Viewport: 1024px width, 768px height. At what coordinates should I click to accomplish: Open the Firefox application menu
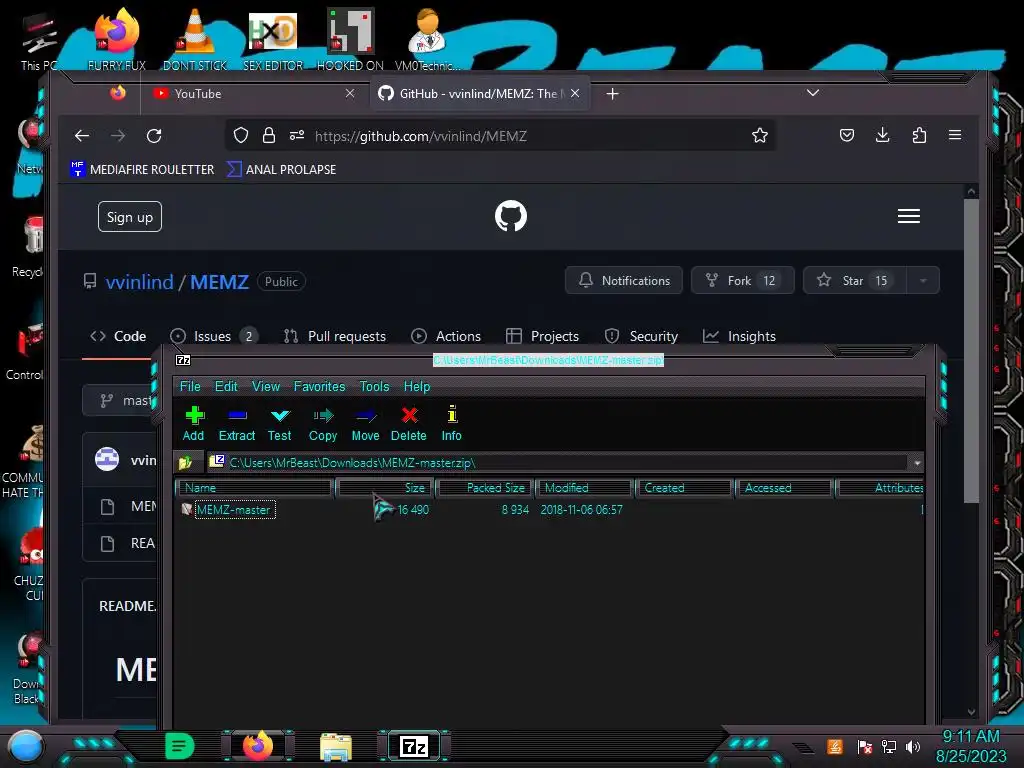pos(955,135)
